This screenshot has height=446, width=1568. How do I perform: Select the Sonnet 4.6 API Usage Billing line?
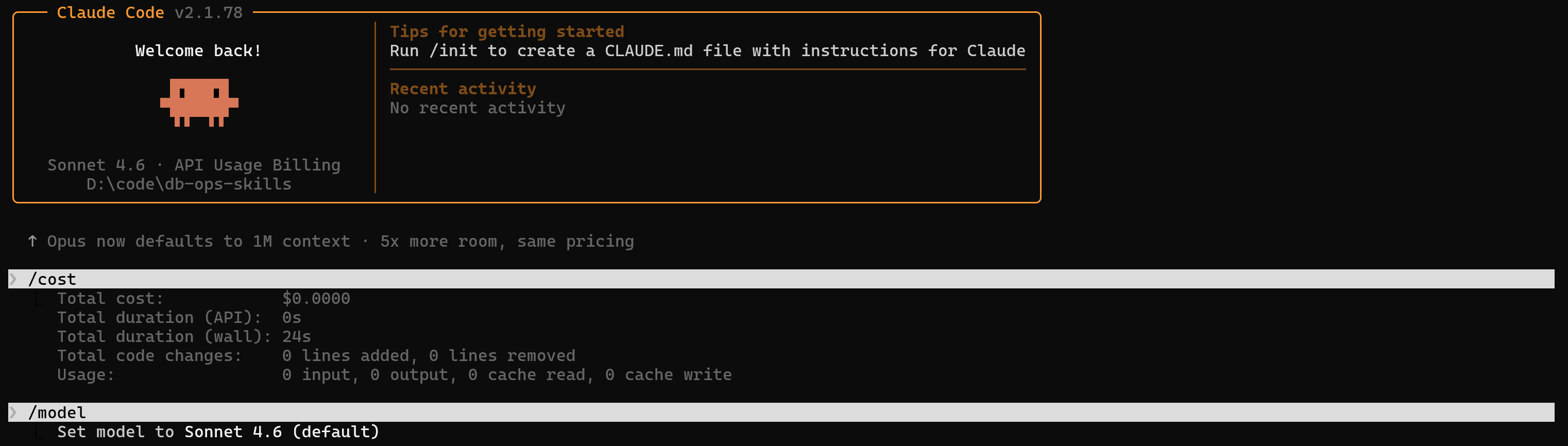194,165
